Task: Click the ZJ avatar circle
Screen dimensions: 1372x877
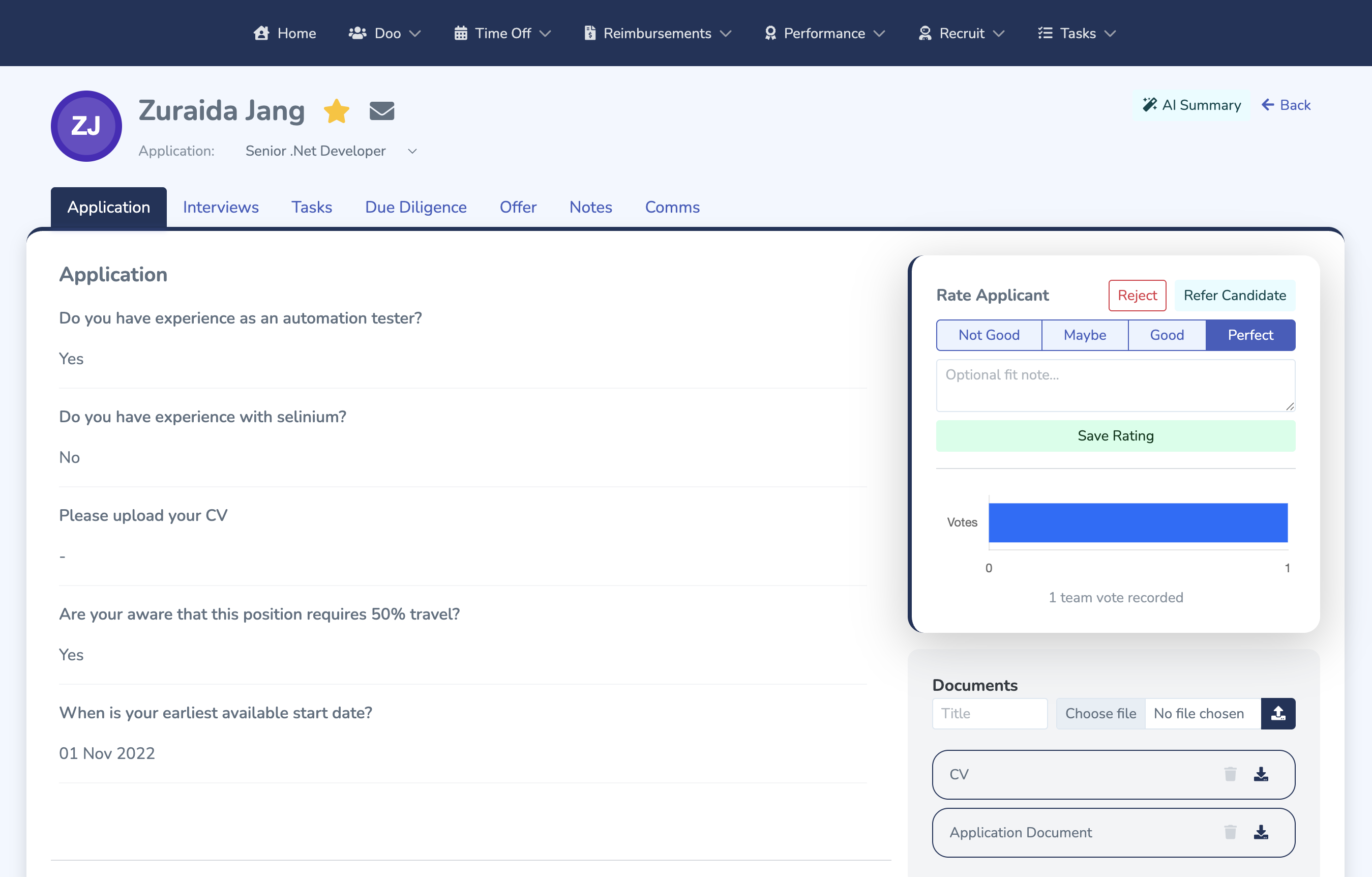Action: [x=86, y=126]
